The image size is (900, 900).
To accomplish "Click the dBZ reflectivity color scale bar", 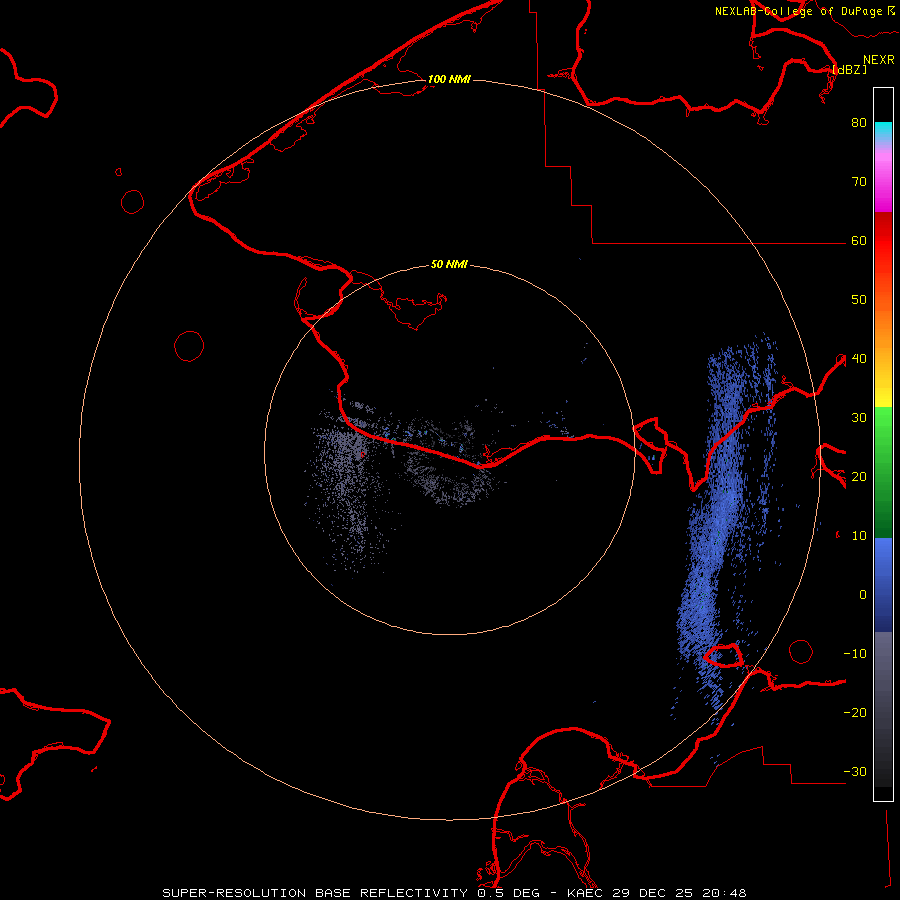I will (x=883, y=444).
